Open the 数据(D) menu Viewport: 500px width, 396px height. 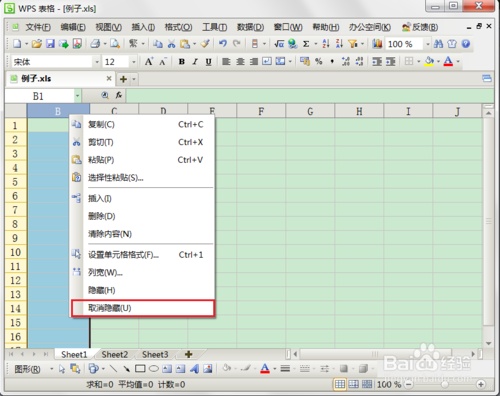coord(250,27)
